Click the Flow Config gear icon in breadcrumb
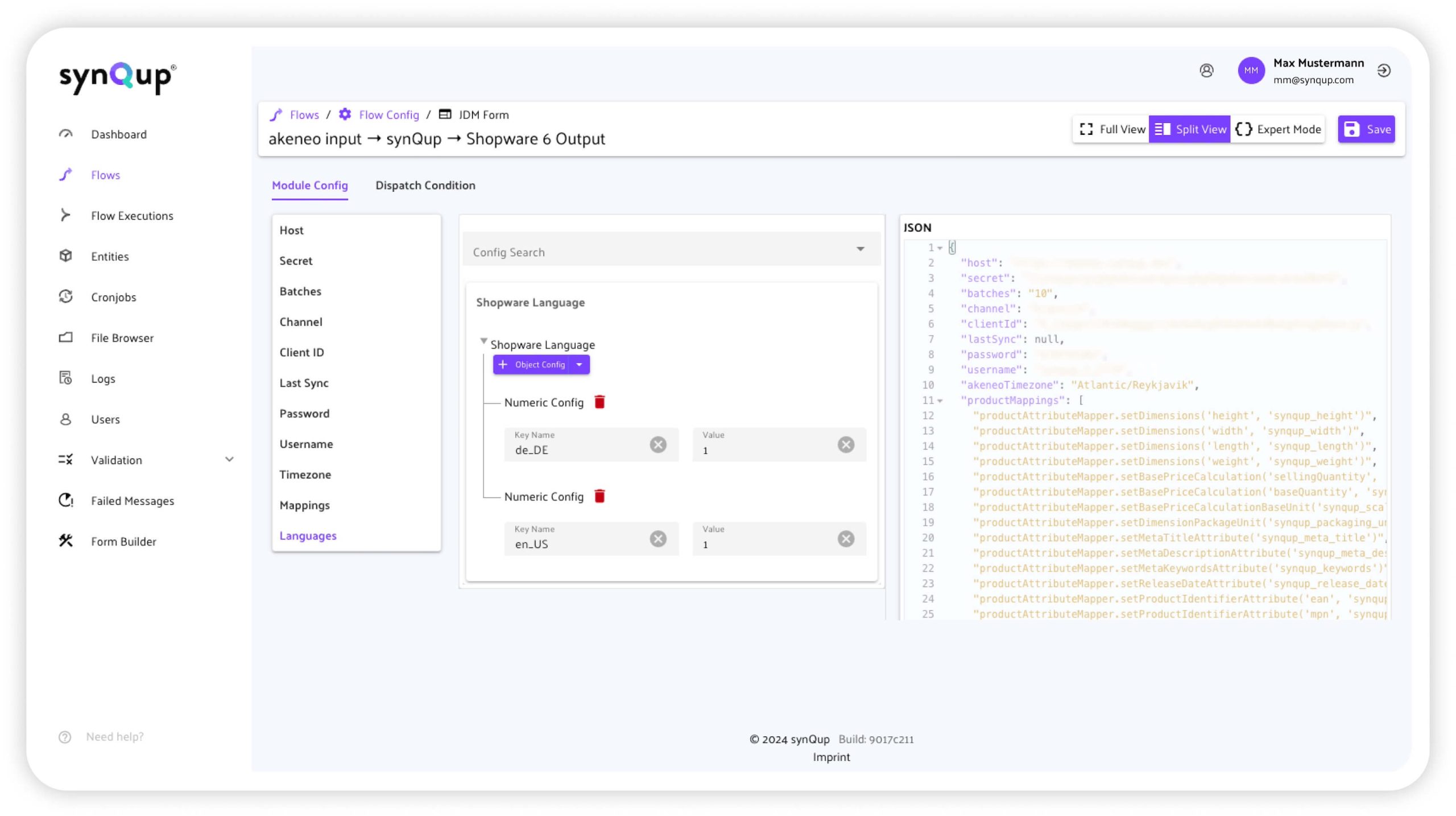 point(345,114)
